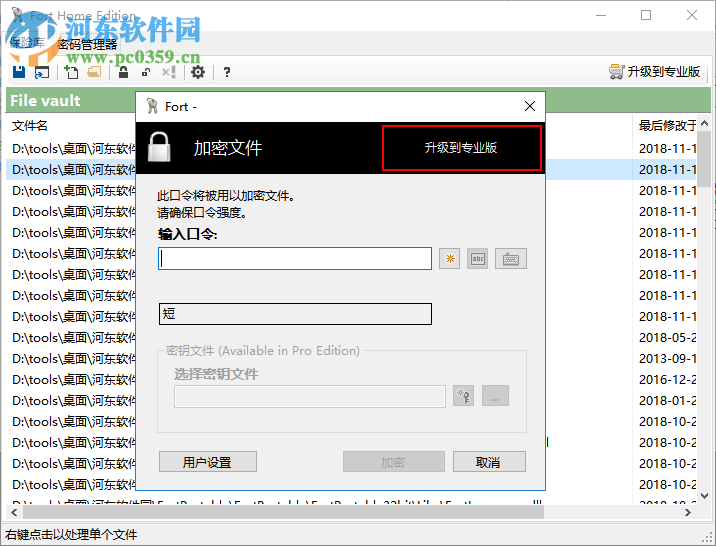Screen dimensions: 716x546
Task: Click 升级到专业版 in the black dialog header
Action: coord(462,148)
